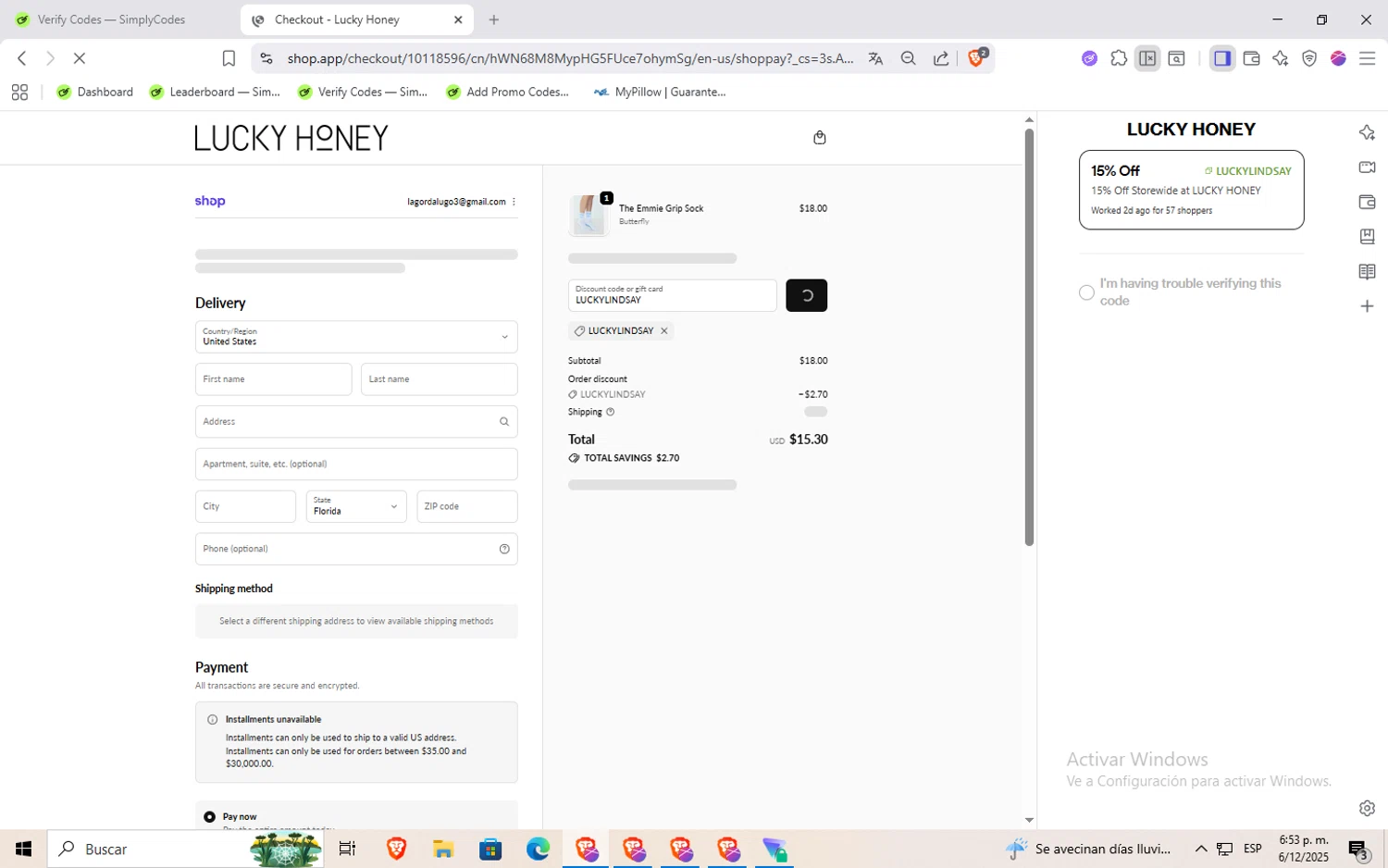Open Windows notifications center icon
1388x868 pixels.
(x=1358, y=849)
